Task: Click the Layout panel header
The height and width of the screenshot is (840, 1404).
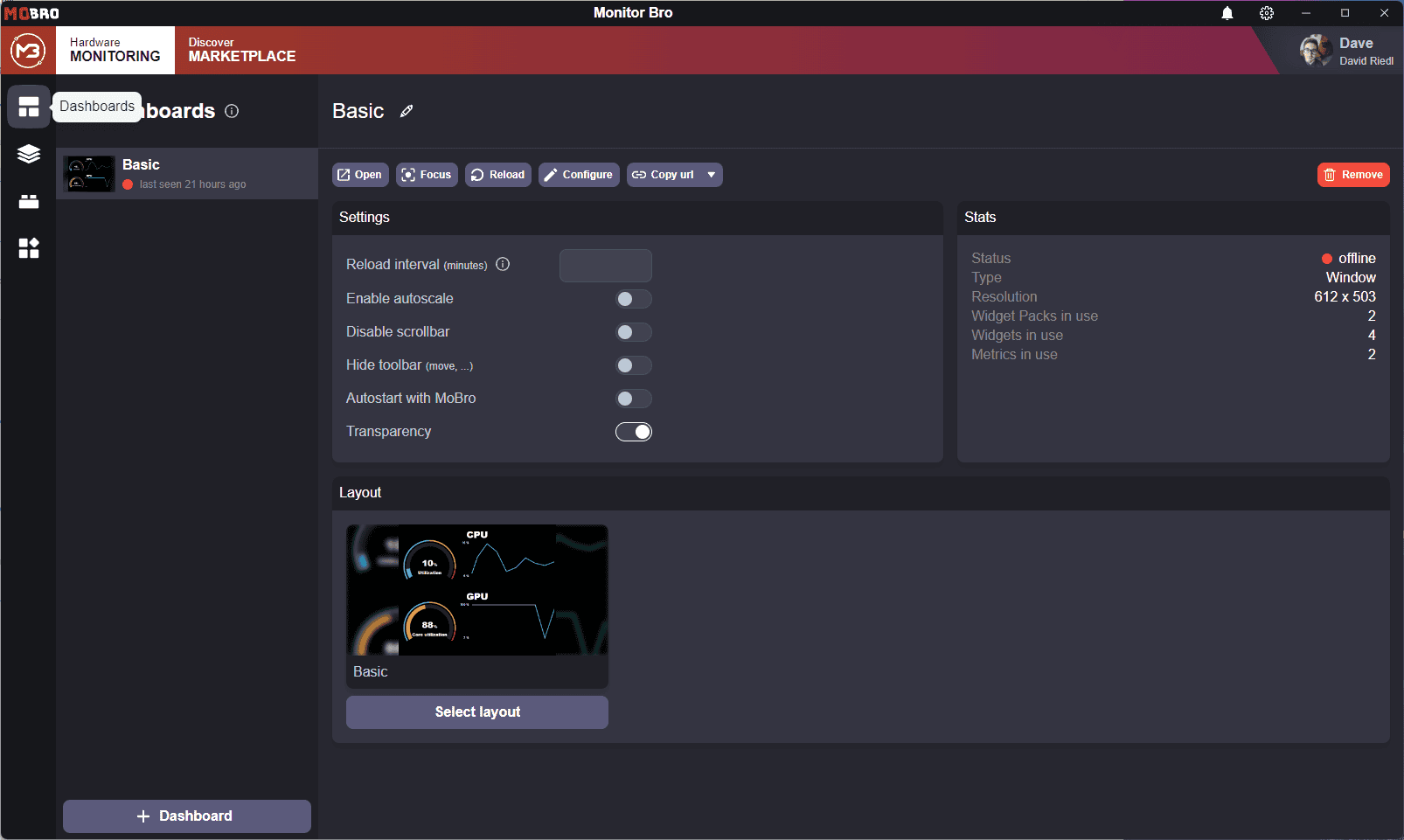Action: [x=861, y=493]
